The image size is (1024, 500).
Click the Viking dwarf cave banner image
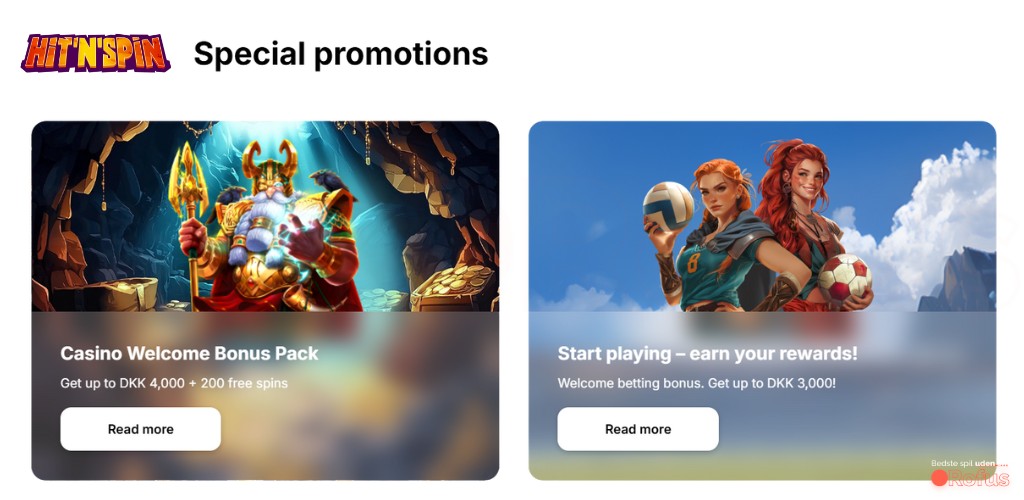265,216
